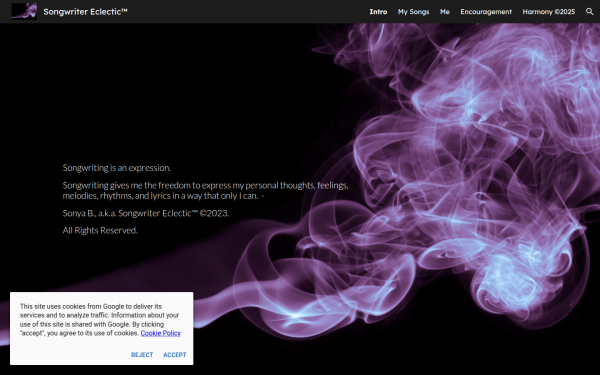Image resolution: width=600 pixels, height=375 pixels.
Task: Select the text "Songwriting is an expression."
Action: click(x=117, y=168)
